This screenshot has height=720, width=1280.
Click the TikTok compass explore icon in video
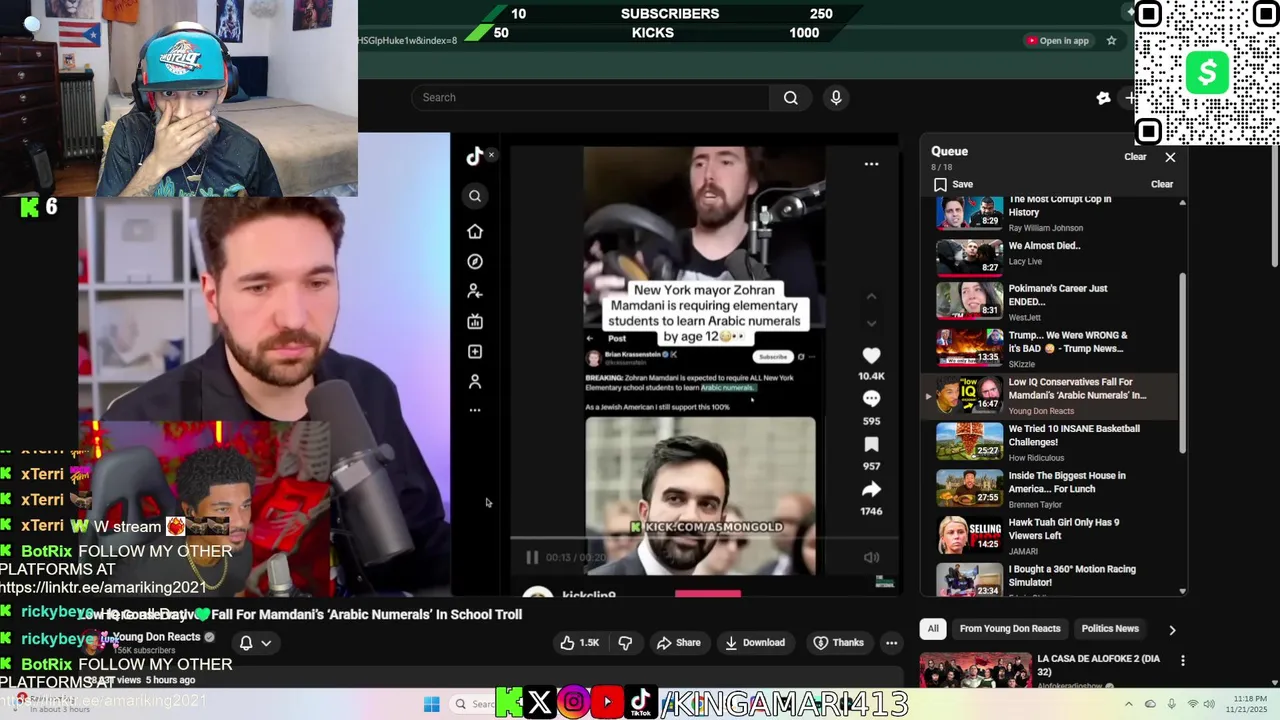click(475, 261)
